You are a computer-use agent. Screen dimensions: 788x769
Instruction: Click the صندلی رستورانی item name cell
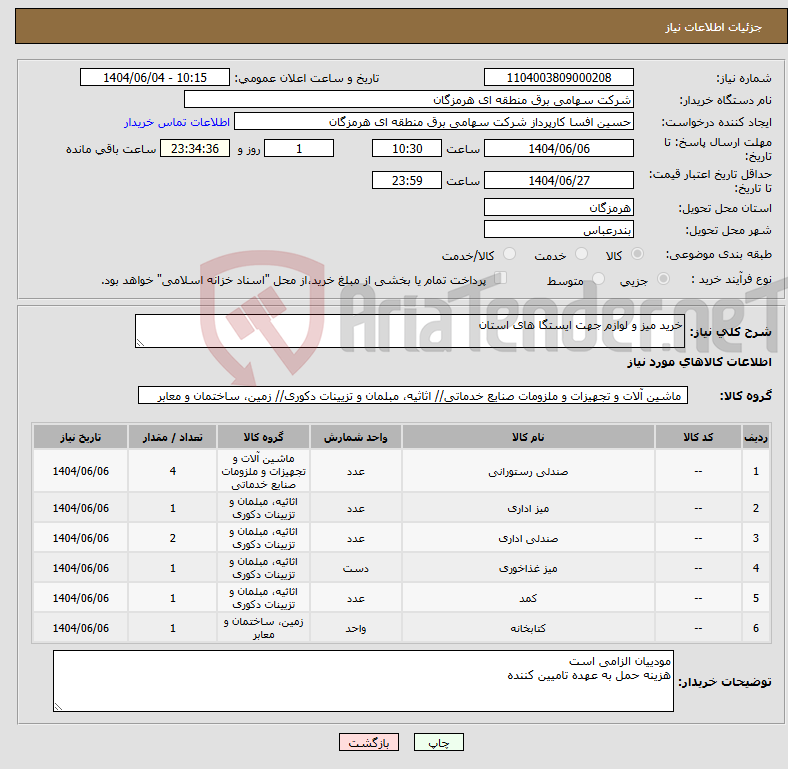pyautogui.click(x=528, y=471)
